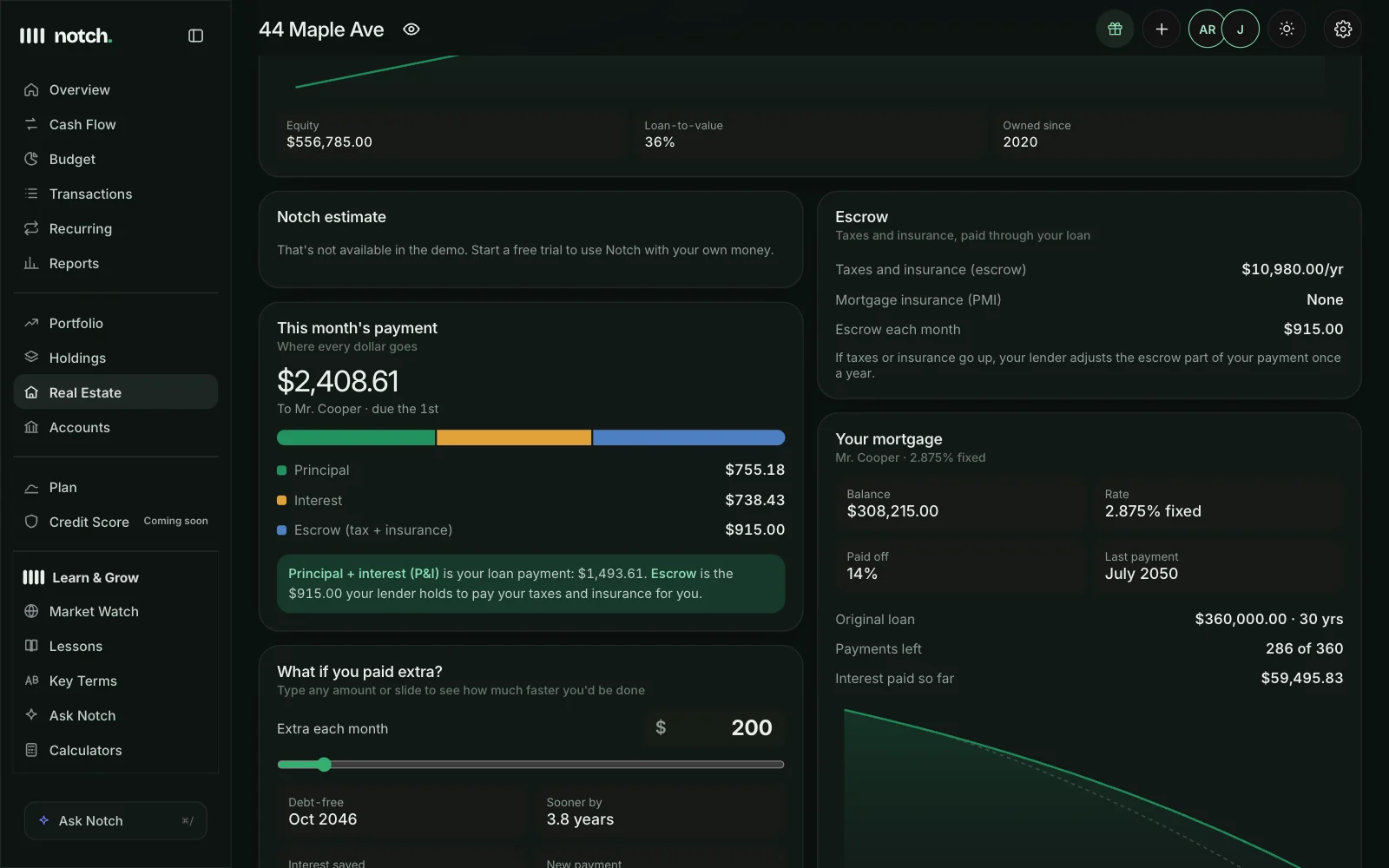The image size is (1389, 868).
Task: Click the extra payment slider handle
Action: point(324,765)
